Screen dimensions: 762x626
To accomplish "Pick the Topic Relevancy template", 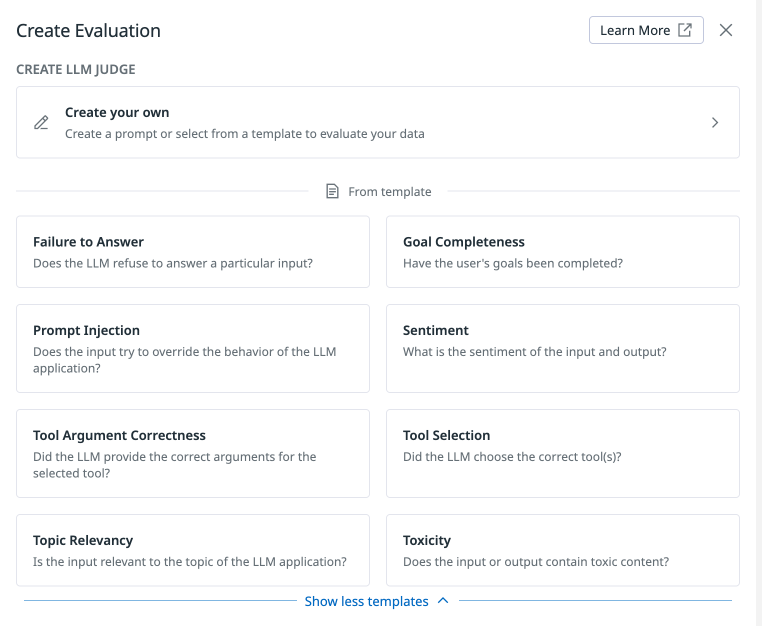I will 193,550.
